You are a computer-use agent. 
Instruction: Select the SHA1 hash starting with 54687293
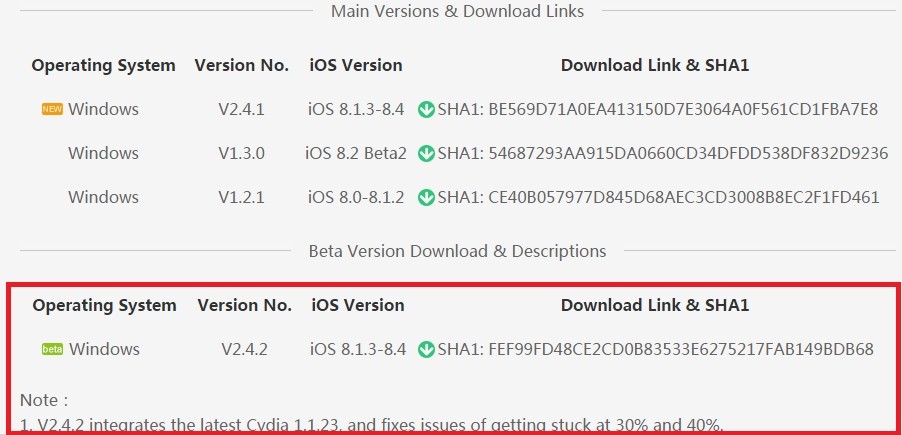pos(688,153)
